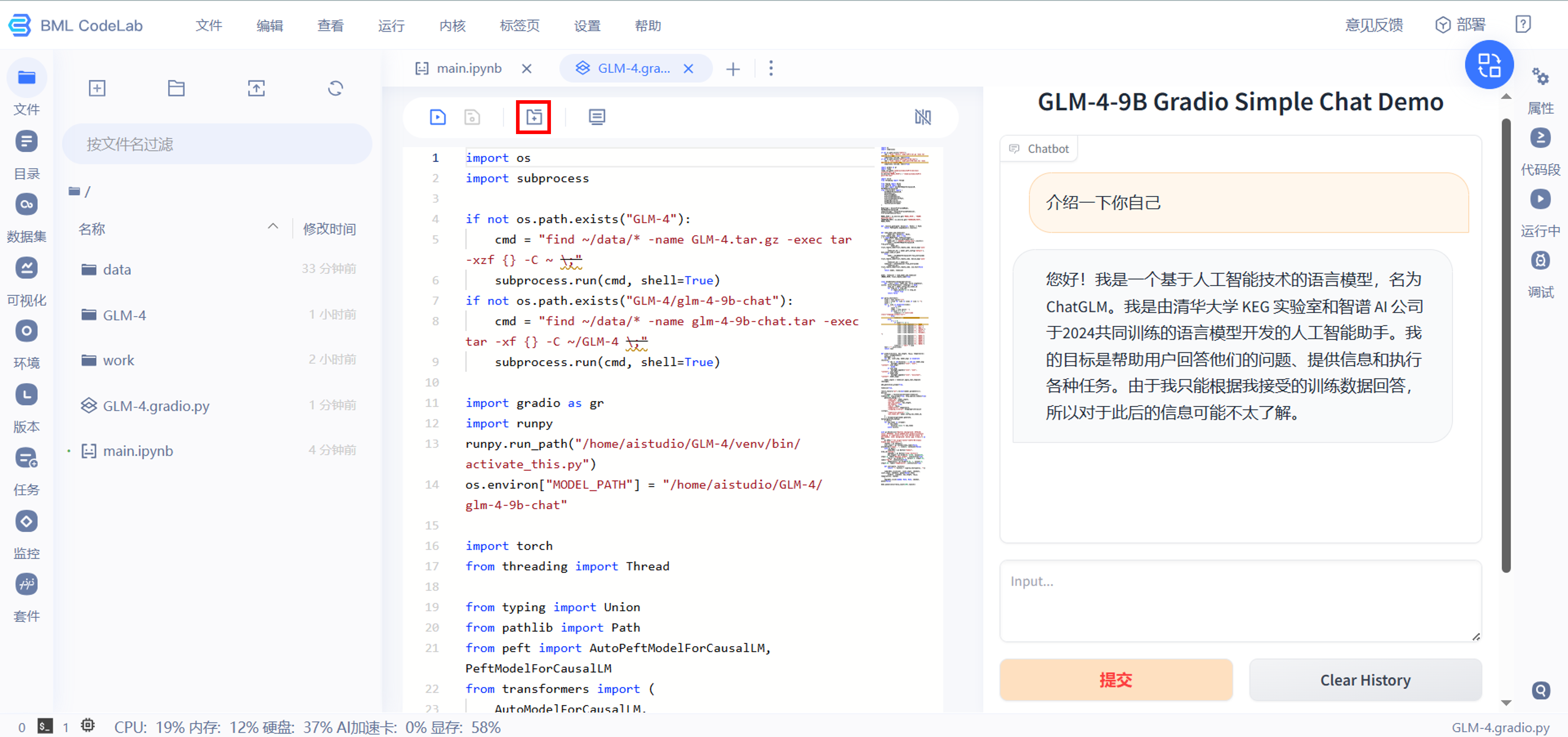Open the 数据集 dataset sidebar panel
The image size is (1568, 737).
[26, 217]
